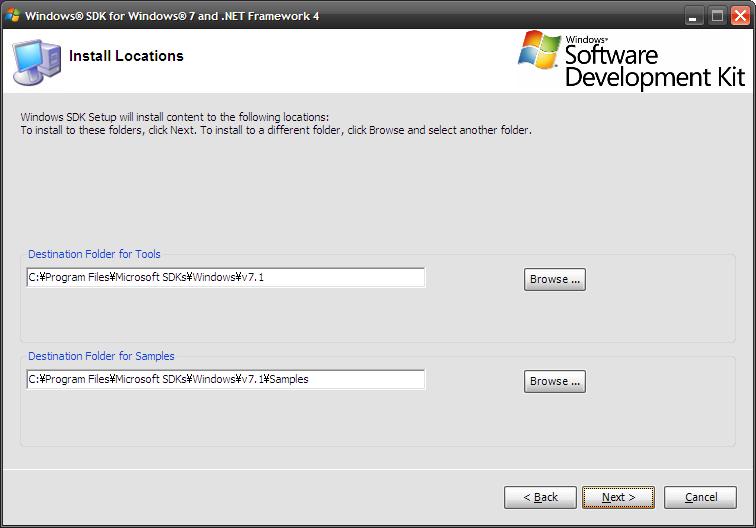Click the Next button

(618, 497)
